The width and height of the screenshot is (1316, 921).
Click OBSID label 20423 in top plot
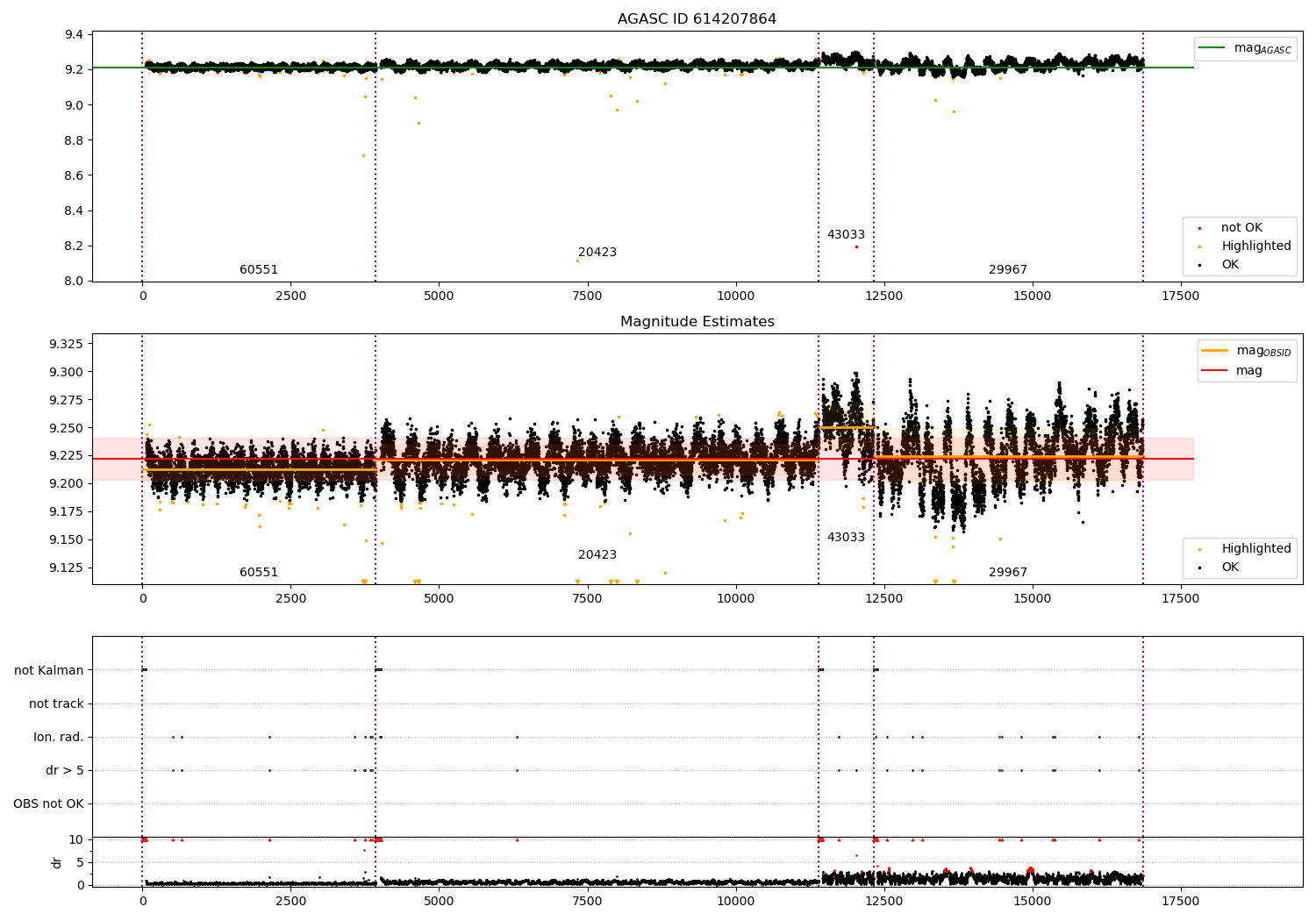[x=597, y=253]
